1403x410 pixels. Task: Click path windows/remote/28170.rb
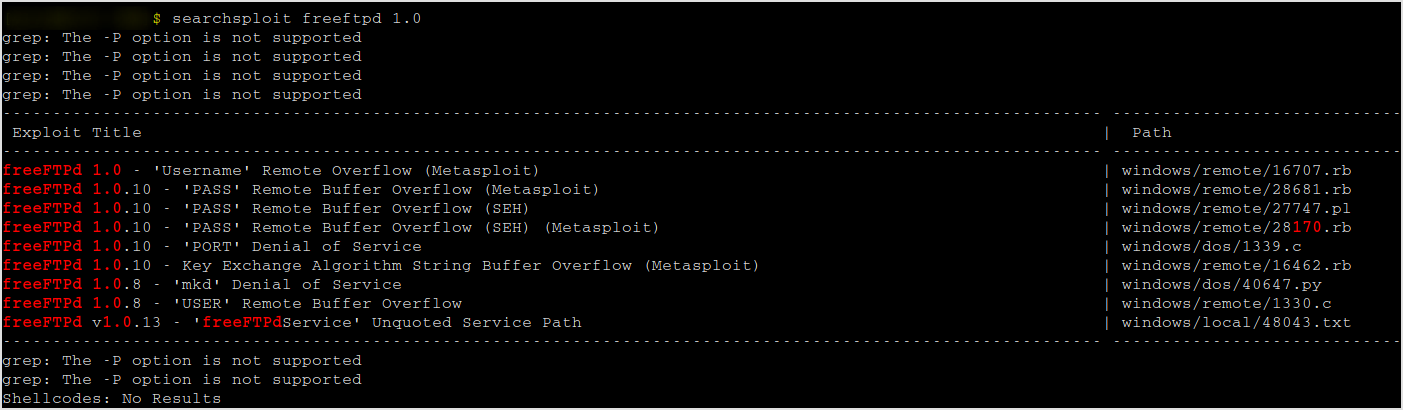[x=1236, y=227]
